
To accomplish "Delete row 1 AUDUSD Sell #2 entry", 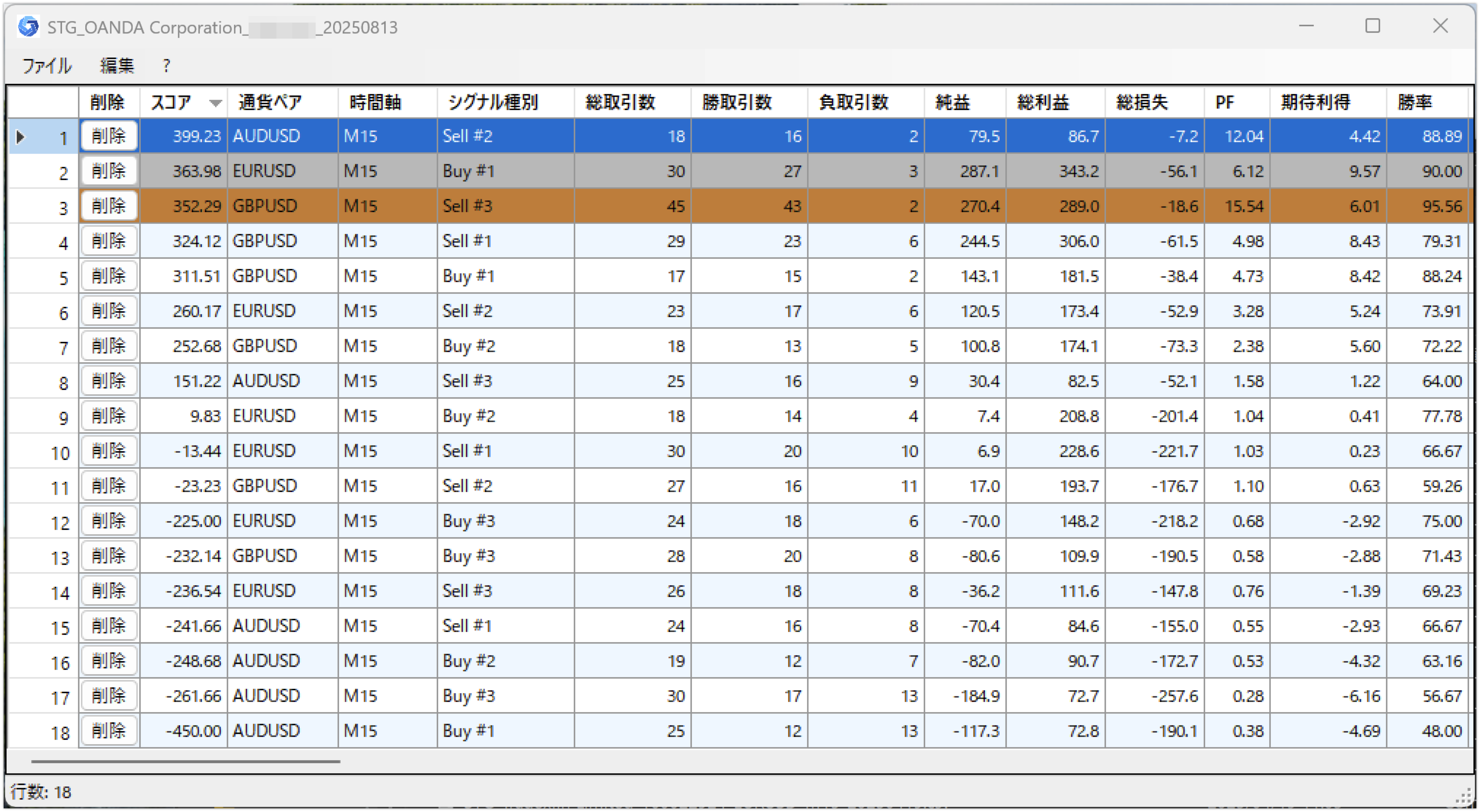I will (109, 136).
